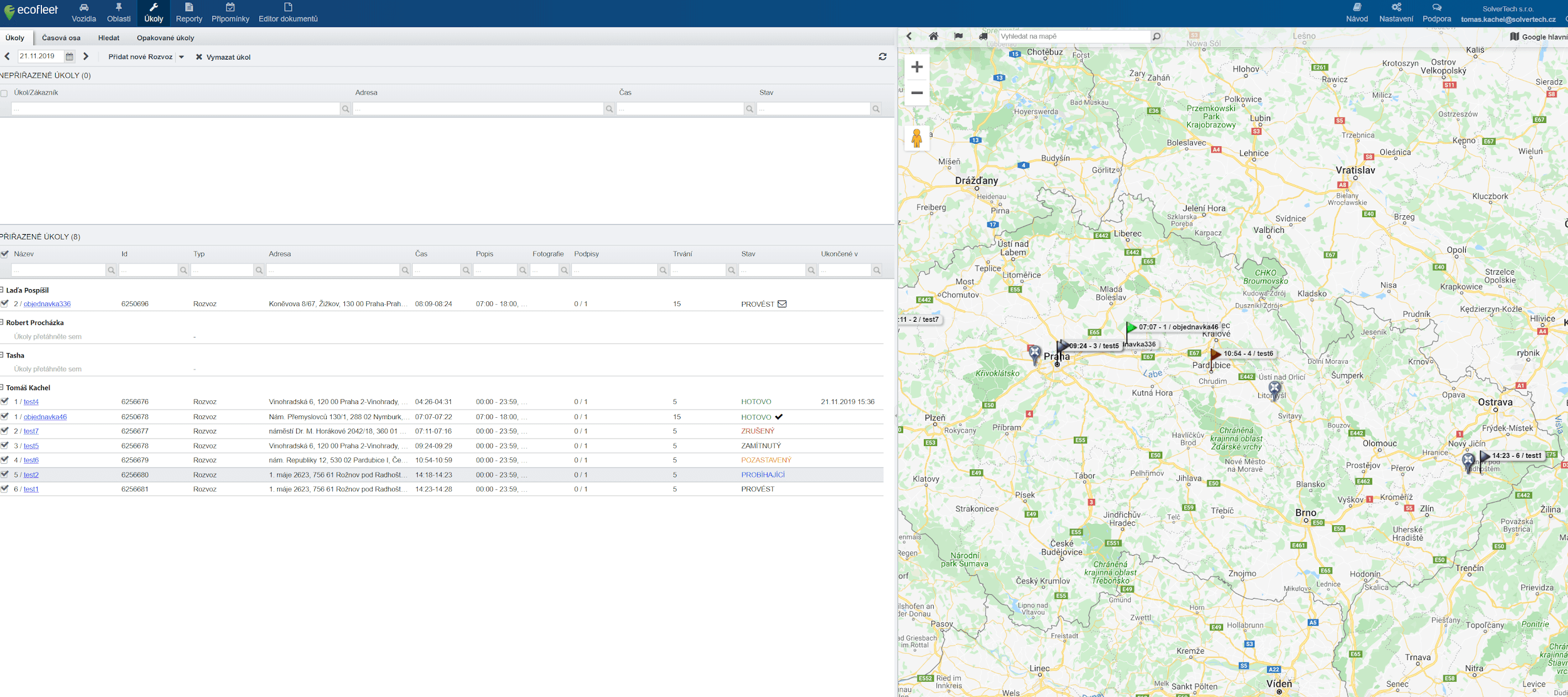Image resolution: width=1568 pixels, height=697 pixels.
Task: Click the map search magnifier icon
Action: [1156, 36]
